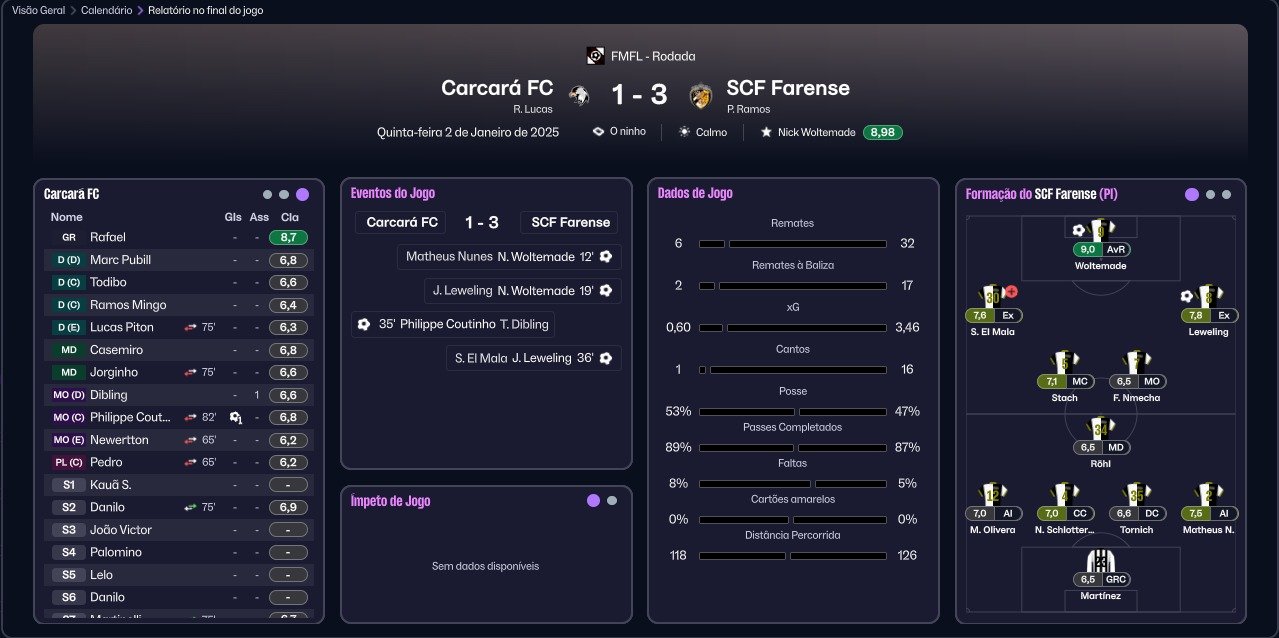The image size is (1279, 638).
Task: Select the first grey dot in Carcará FC panel
Action: (x=267, y=195)
